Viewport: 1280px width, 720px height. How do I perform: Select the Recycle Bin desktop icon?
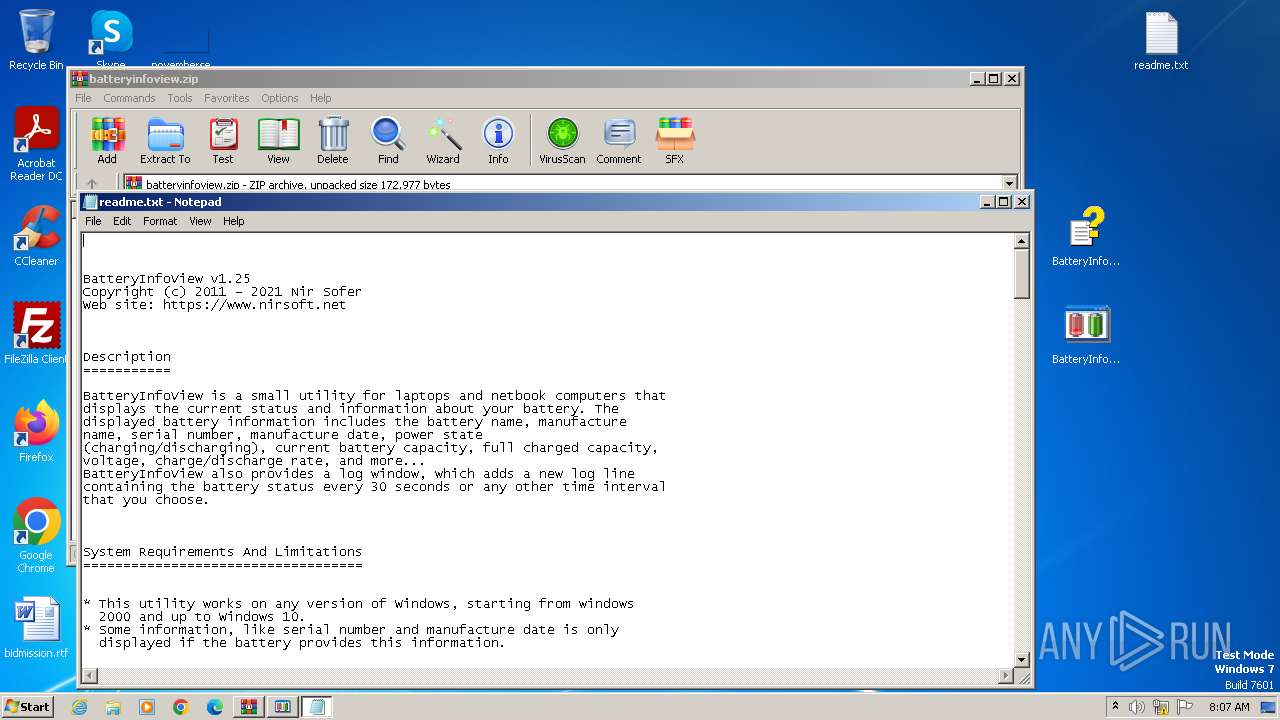coord(36,40)
